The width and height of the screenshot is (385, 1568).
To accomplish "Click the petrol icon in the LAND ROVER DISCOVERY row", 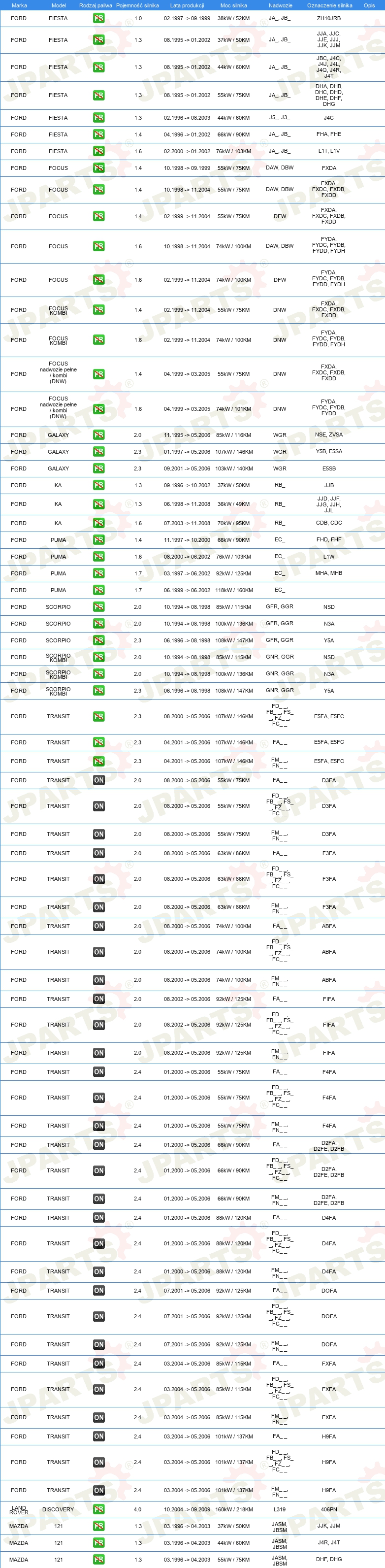I will click(98, 1509).
